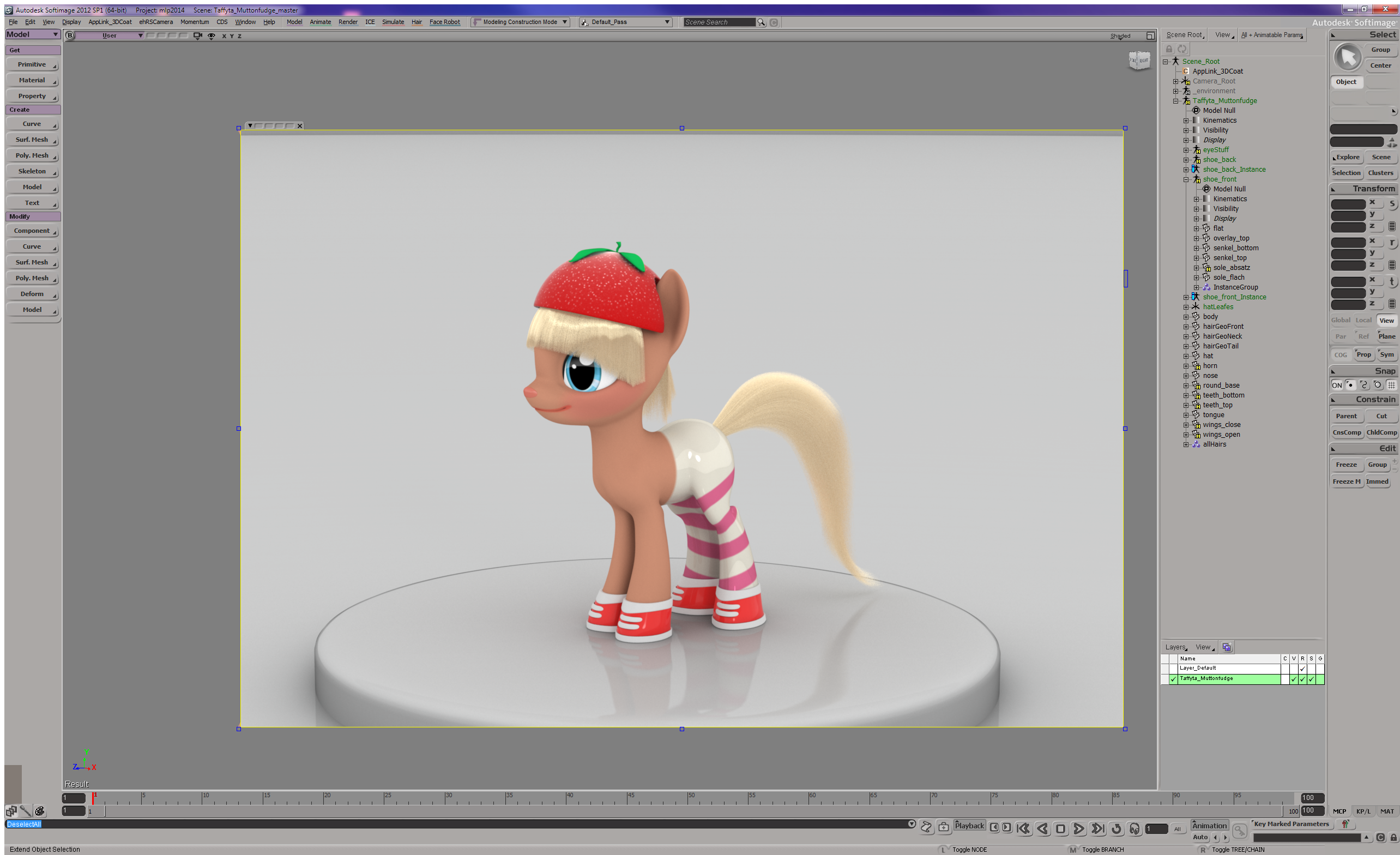
Task: Click the large key icon button
Action: click(1239, 832)
